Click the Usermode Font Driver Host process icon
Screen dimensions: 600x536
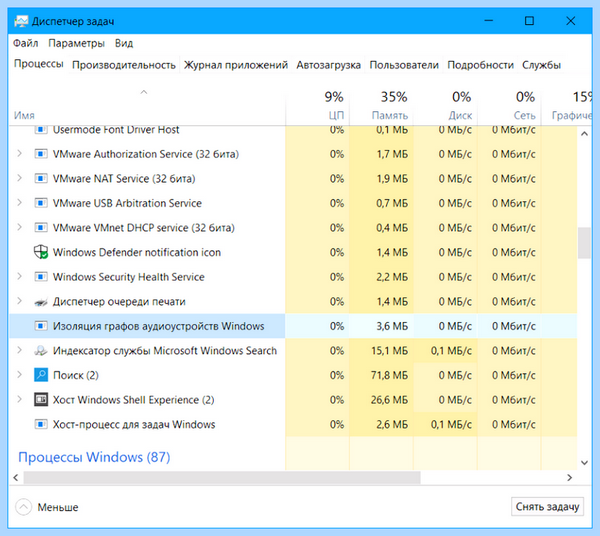[x=41, y=130]
